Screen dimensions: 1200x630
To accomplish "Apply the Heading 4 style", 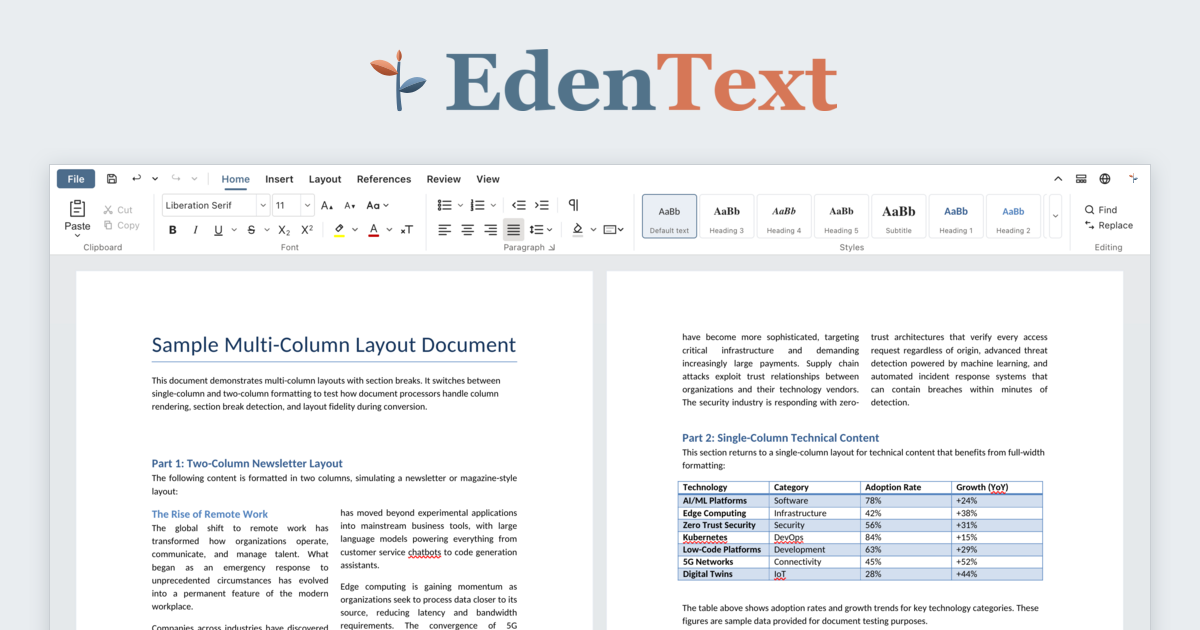I will tap(784, 216).
